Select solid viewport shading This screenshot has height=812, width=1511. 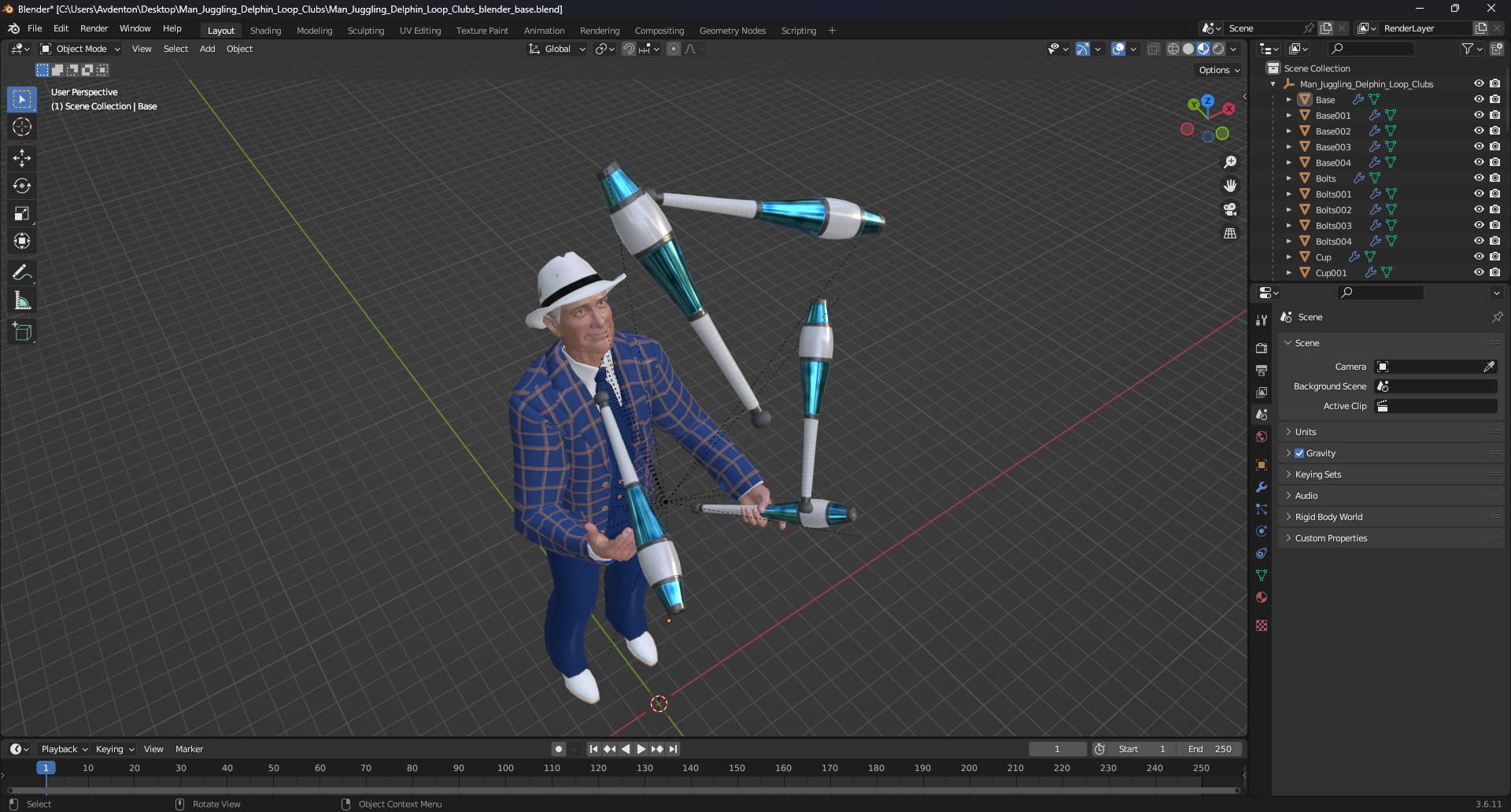[1188, 49]
